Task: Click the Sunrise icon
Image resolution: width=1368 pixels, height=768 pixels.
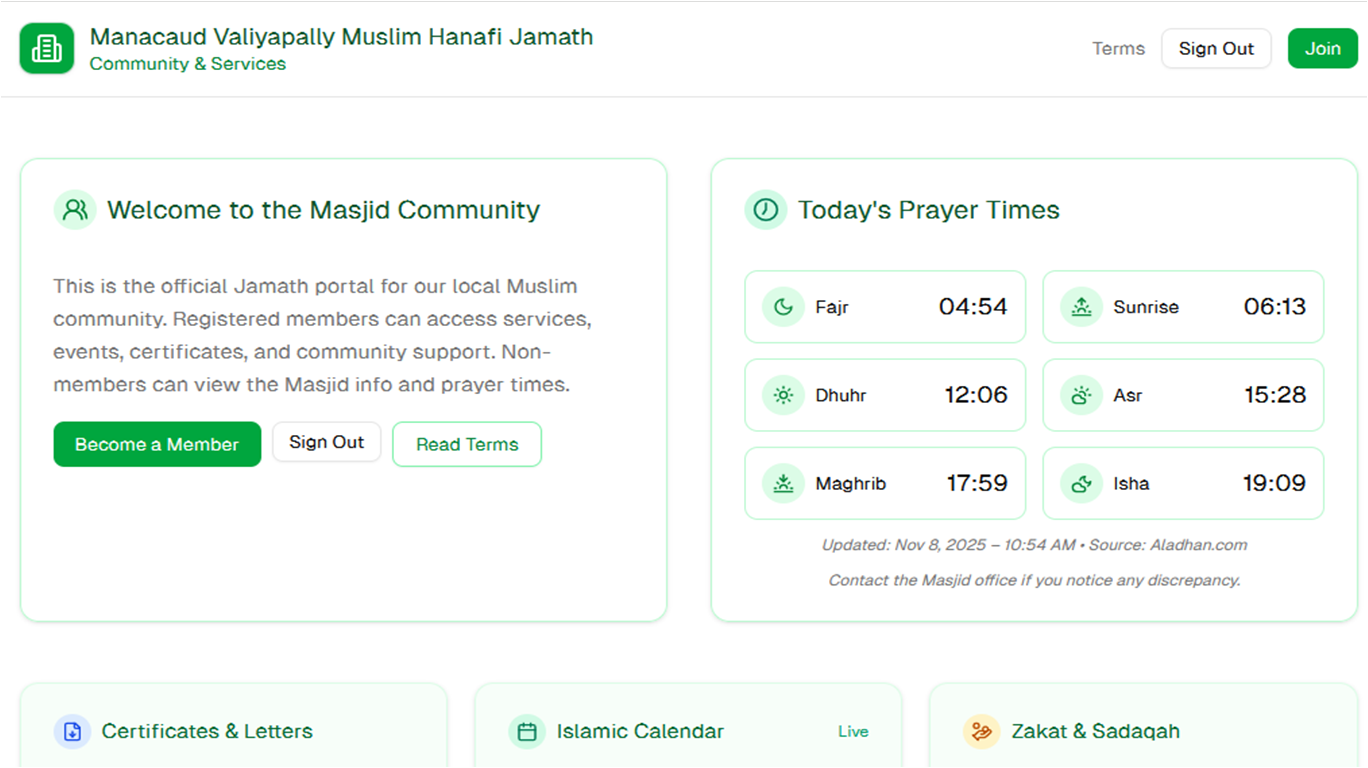Action: (1081, 307)
